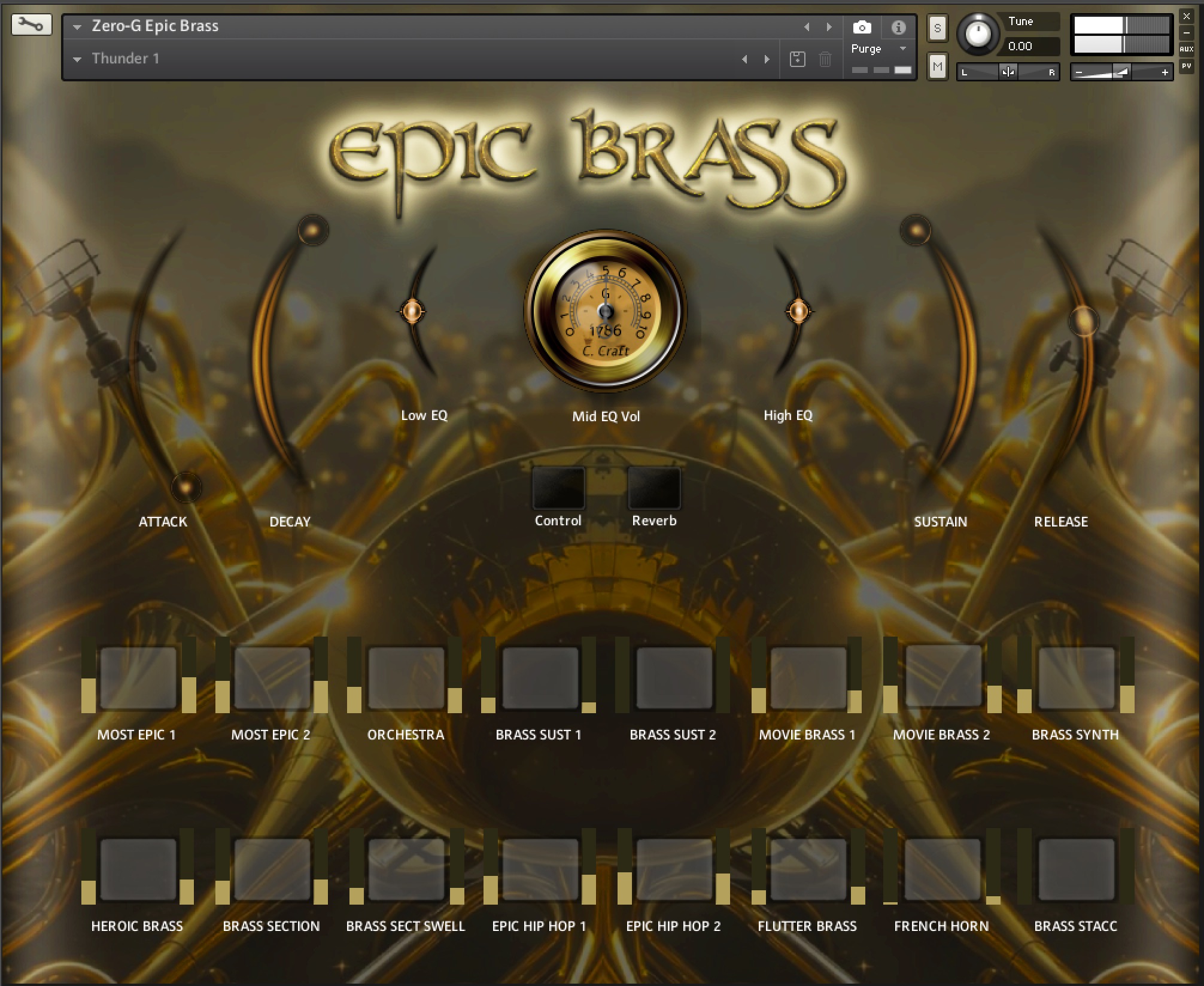Select the BRASS SECT SWELL pad

click(x=406, y=869)
